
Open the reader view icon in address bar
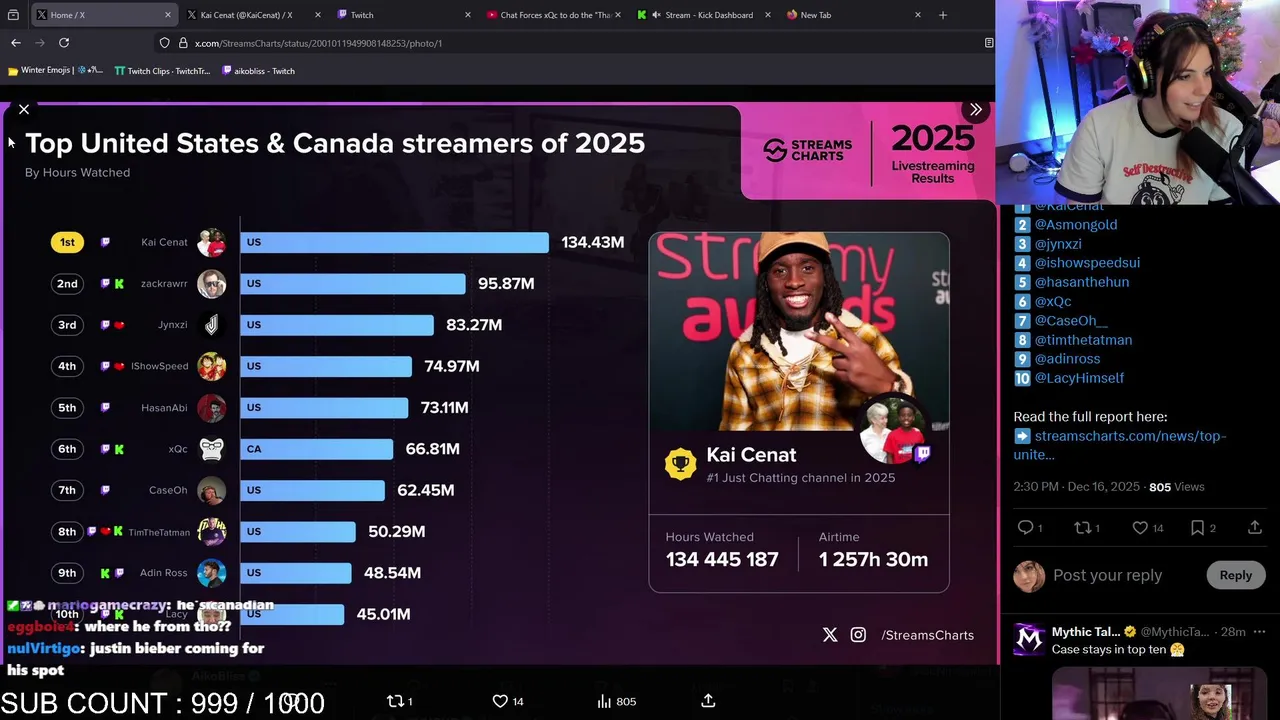[x=988, y=43]
